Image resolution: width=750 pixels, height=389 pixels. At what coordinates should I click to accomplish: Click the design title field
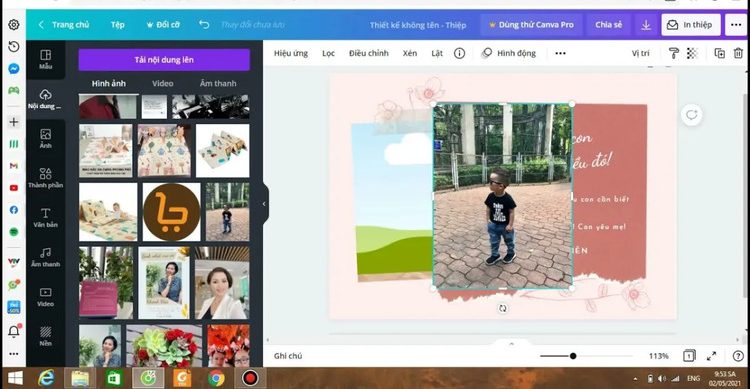point(418,25)
